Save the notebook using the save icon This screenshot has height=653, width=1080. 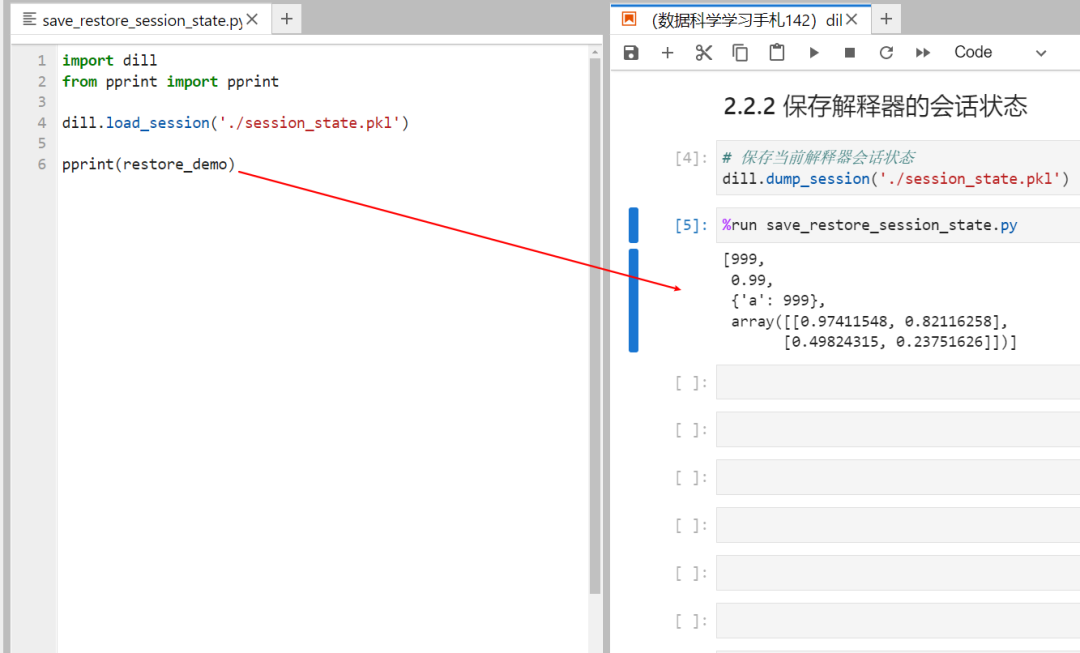630,52
